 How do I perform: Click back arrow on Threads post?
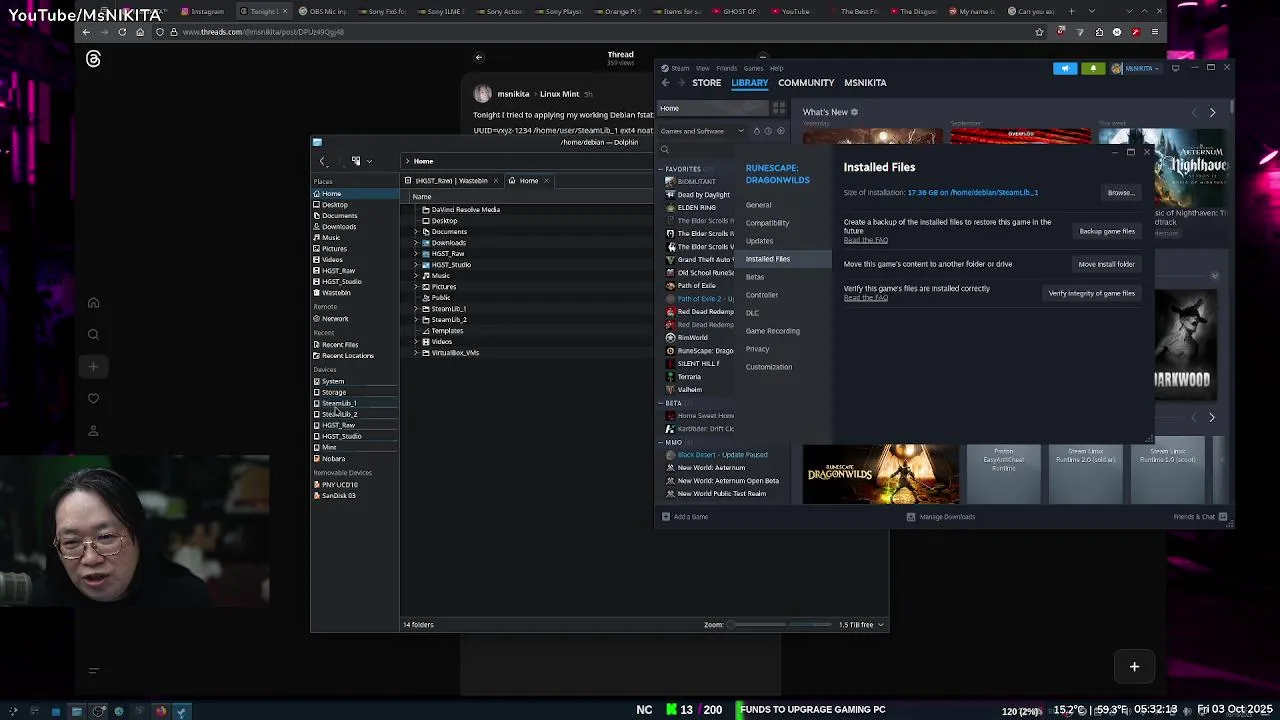point(478,57)
